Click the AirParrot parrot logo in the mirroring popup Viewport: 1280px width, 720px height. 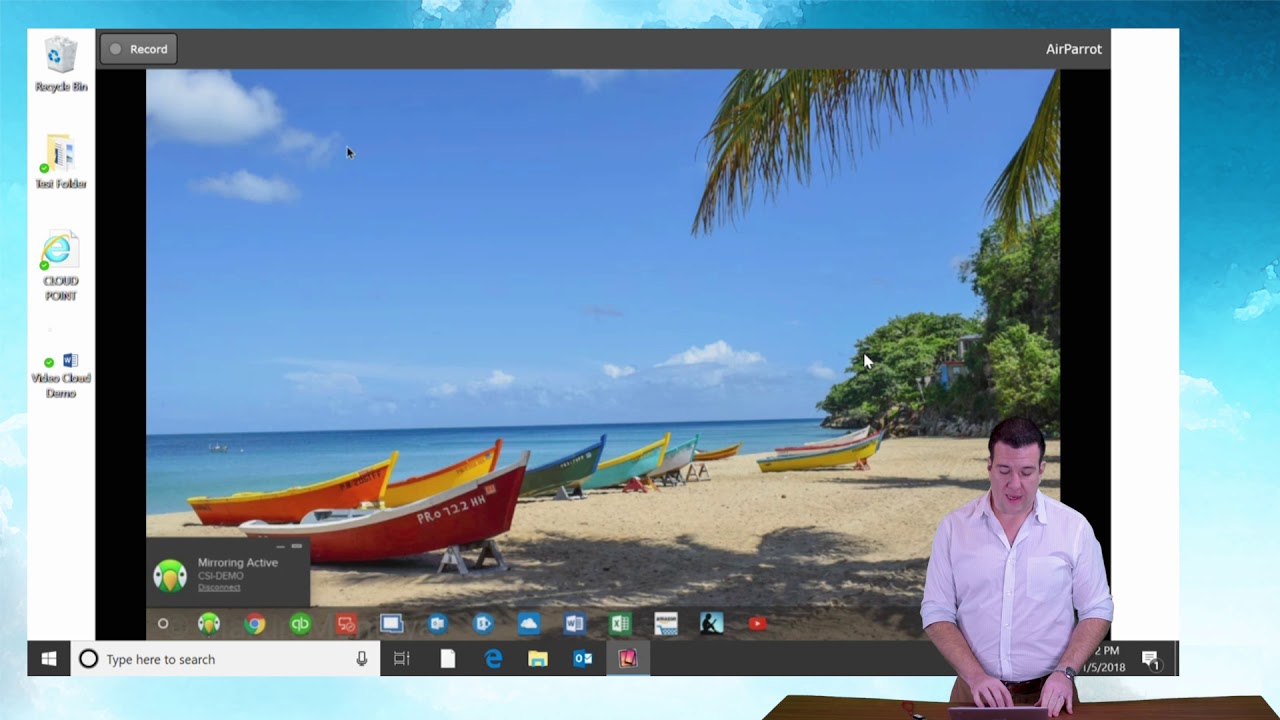coord(170,576)
